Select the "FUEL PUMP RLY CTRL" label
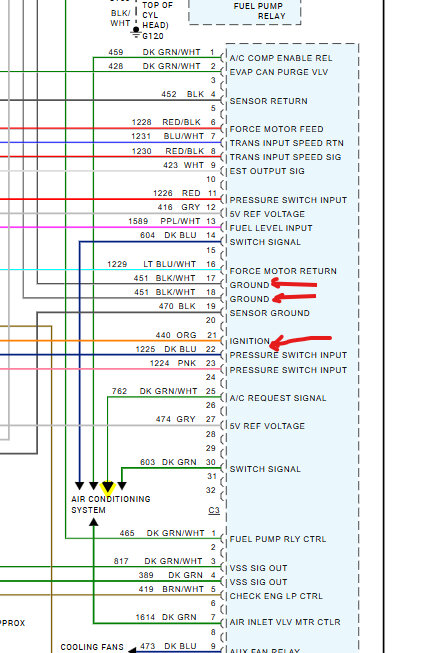 point(278,539)
